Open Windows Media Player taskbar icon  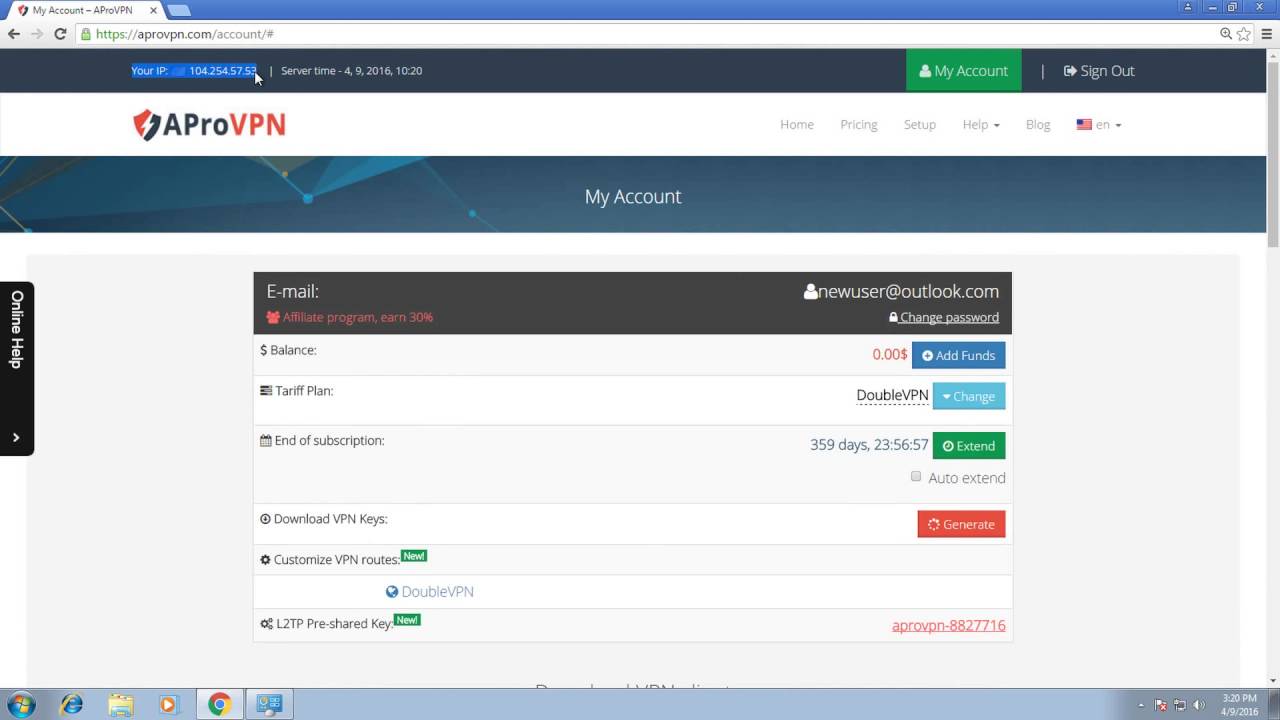click(168, 704)
